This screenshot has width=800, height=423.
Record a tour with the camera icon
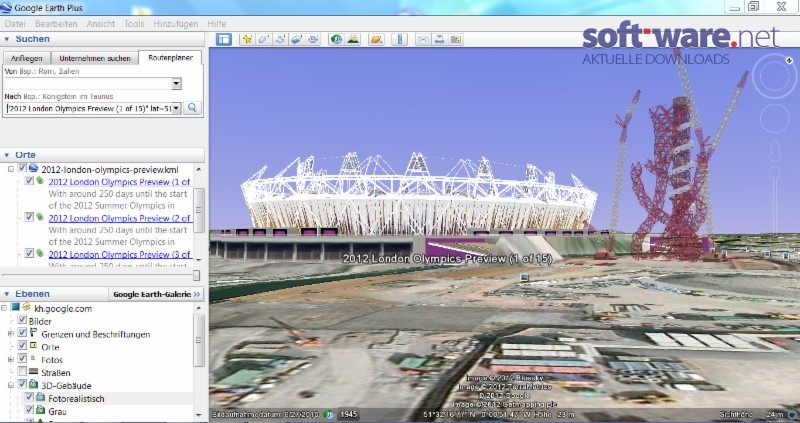click(x=313, y=39)
